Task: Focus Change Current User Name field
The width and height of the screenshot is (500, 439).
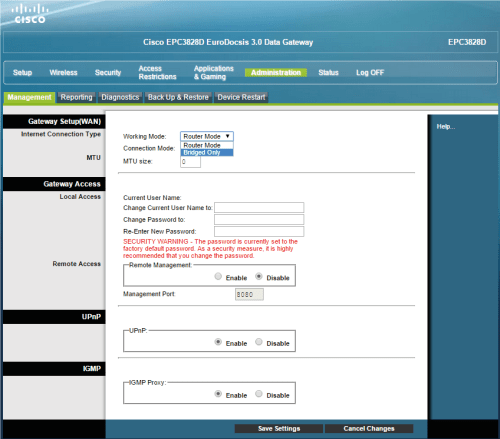Action: 259,207
